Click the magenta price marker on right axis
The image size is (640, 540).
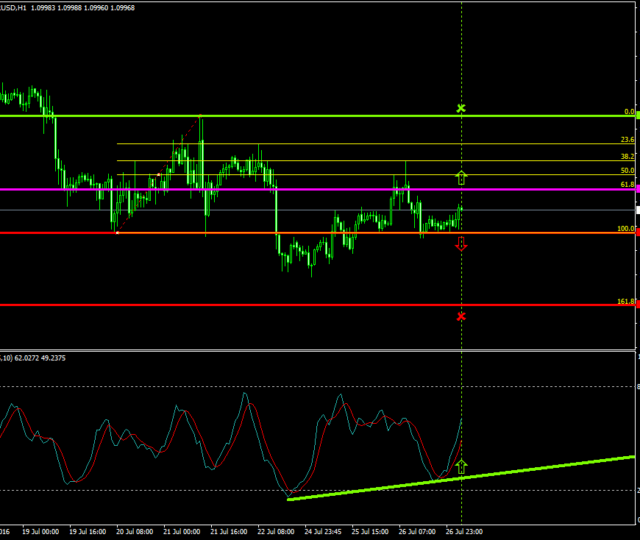click(637, 189)
